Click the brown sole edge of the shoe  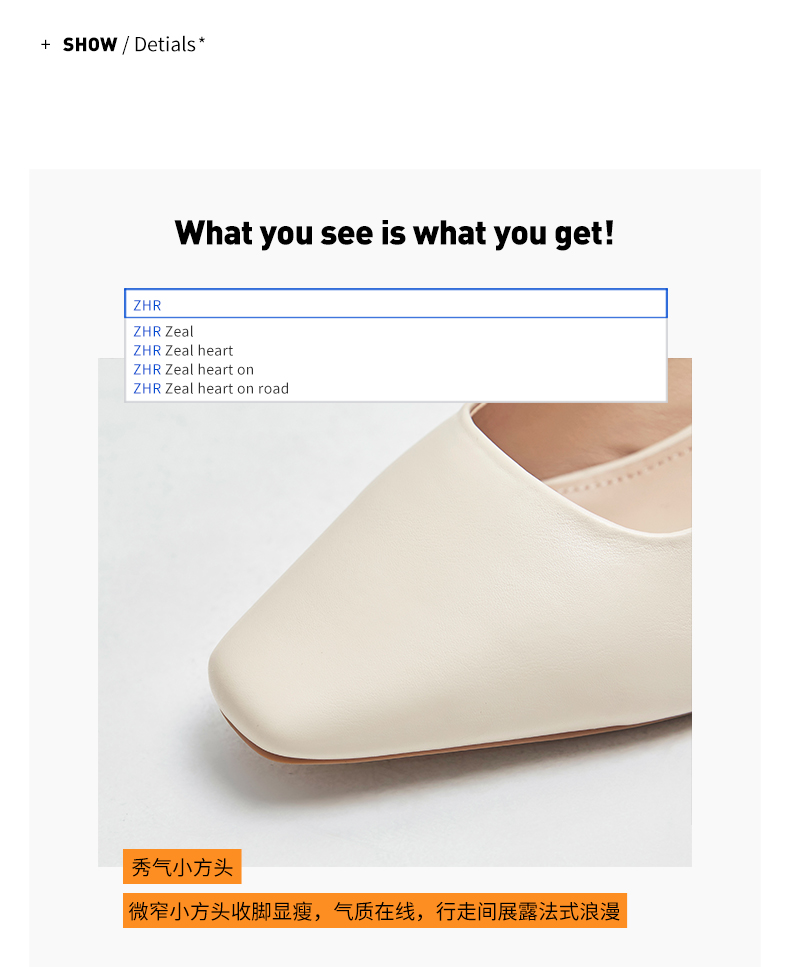(469, 745)
